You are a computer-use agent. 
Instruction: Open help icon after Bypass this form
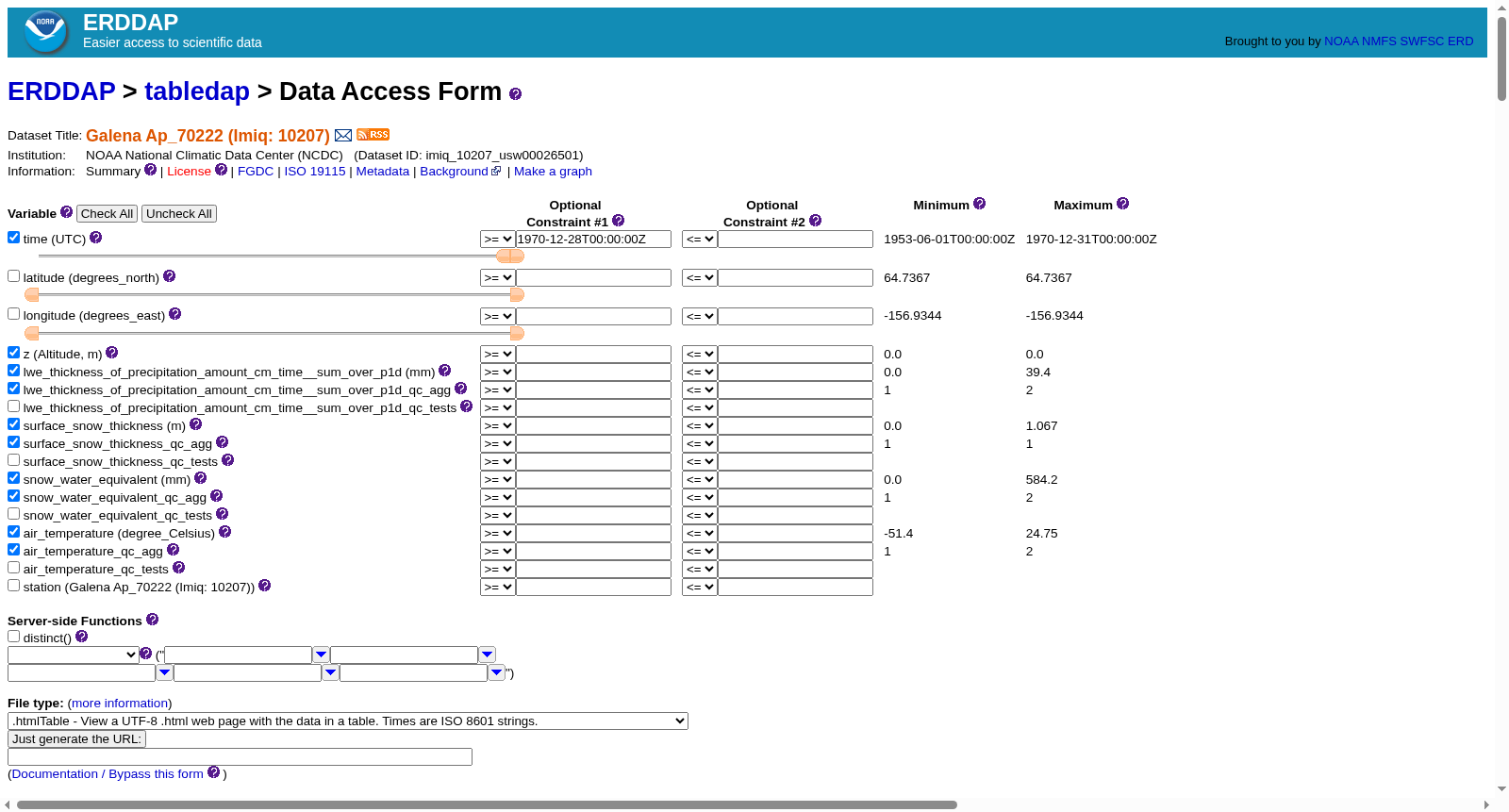213,772
